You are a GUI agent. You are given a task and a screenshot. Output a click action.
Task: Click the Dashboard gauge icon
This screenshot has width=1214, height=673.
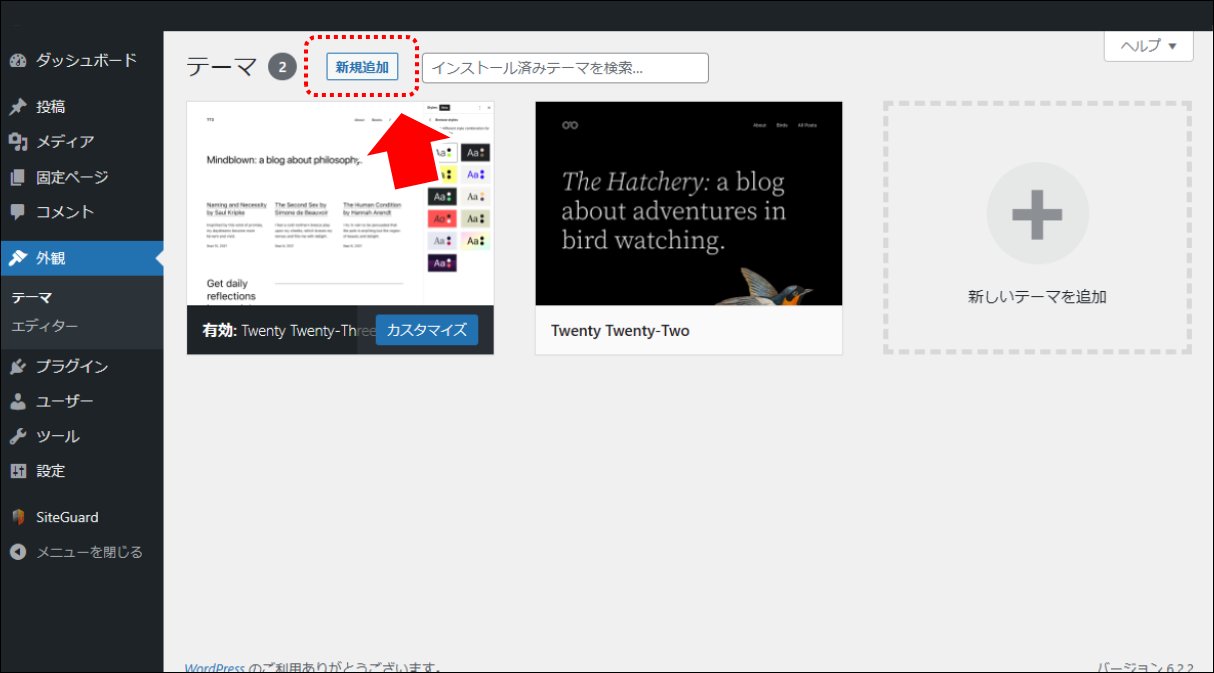[x=18, y=60]
